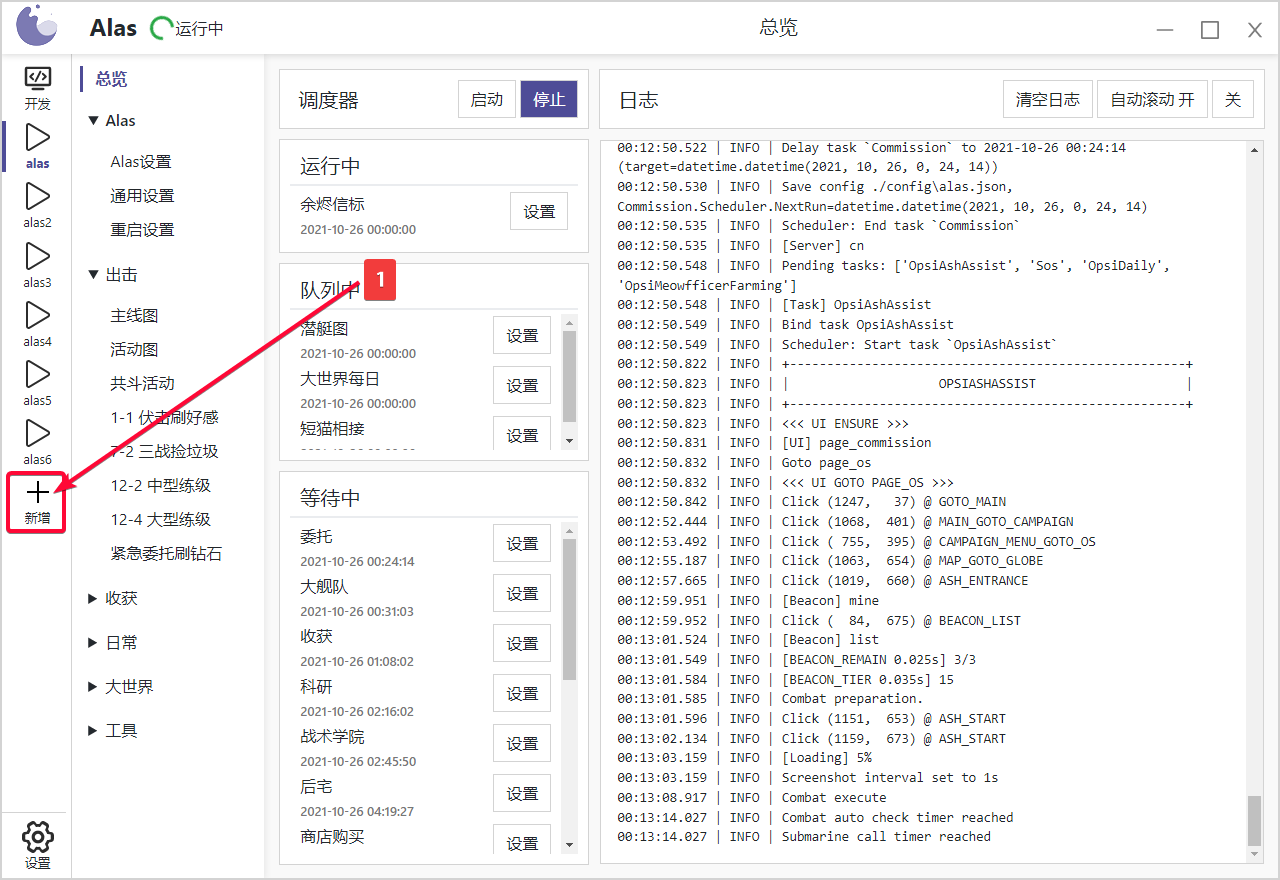
Task: Turn auto-scroll on with 自动滚动 开
Action: click(x=1152, y=100)
